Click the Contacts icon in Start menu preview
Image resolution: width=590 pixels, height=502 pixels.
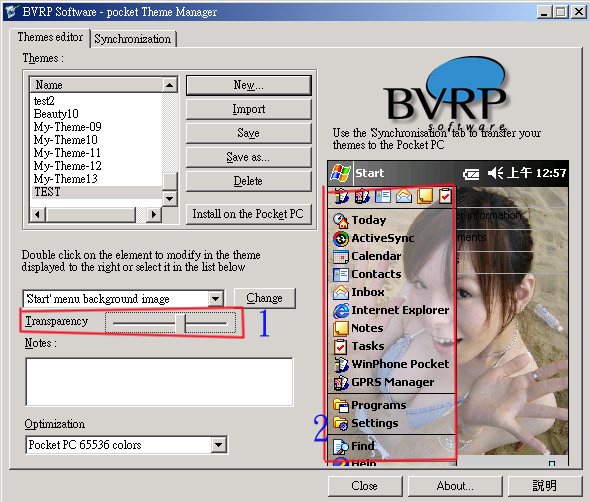341,275
